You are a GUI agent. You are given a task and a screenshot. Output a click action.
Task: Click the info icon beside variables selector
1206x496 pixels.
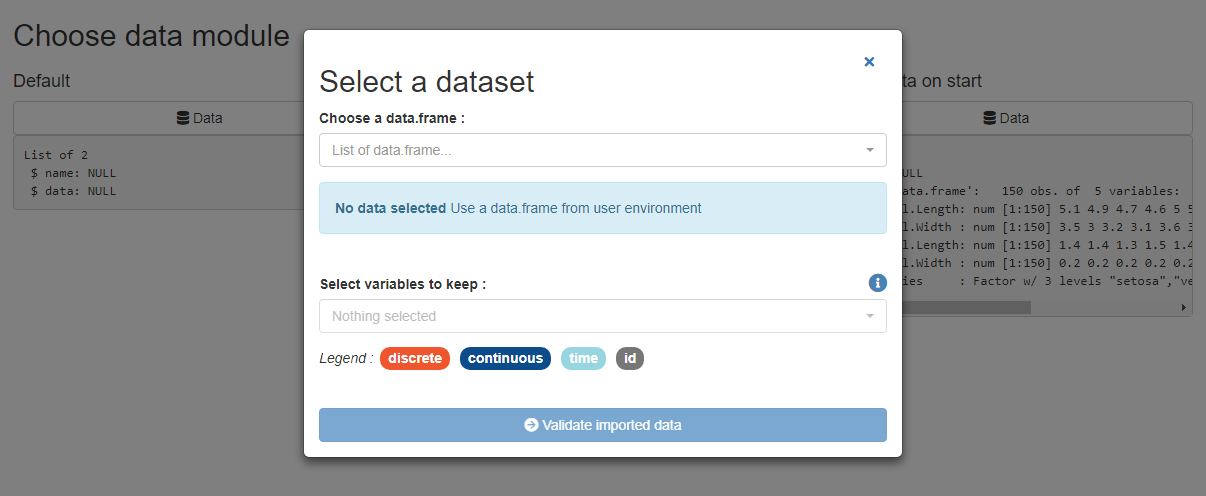[877, 283]
